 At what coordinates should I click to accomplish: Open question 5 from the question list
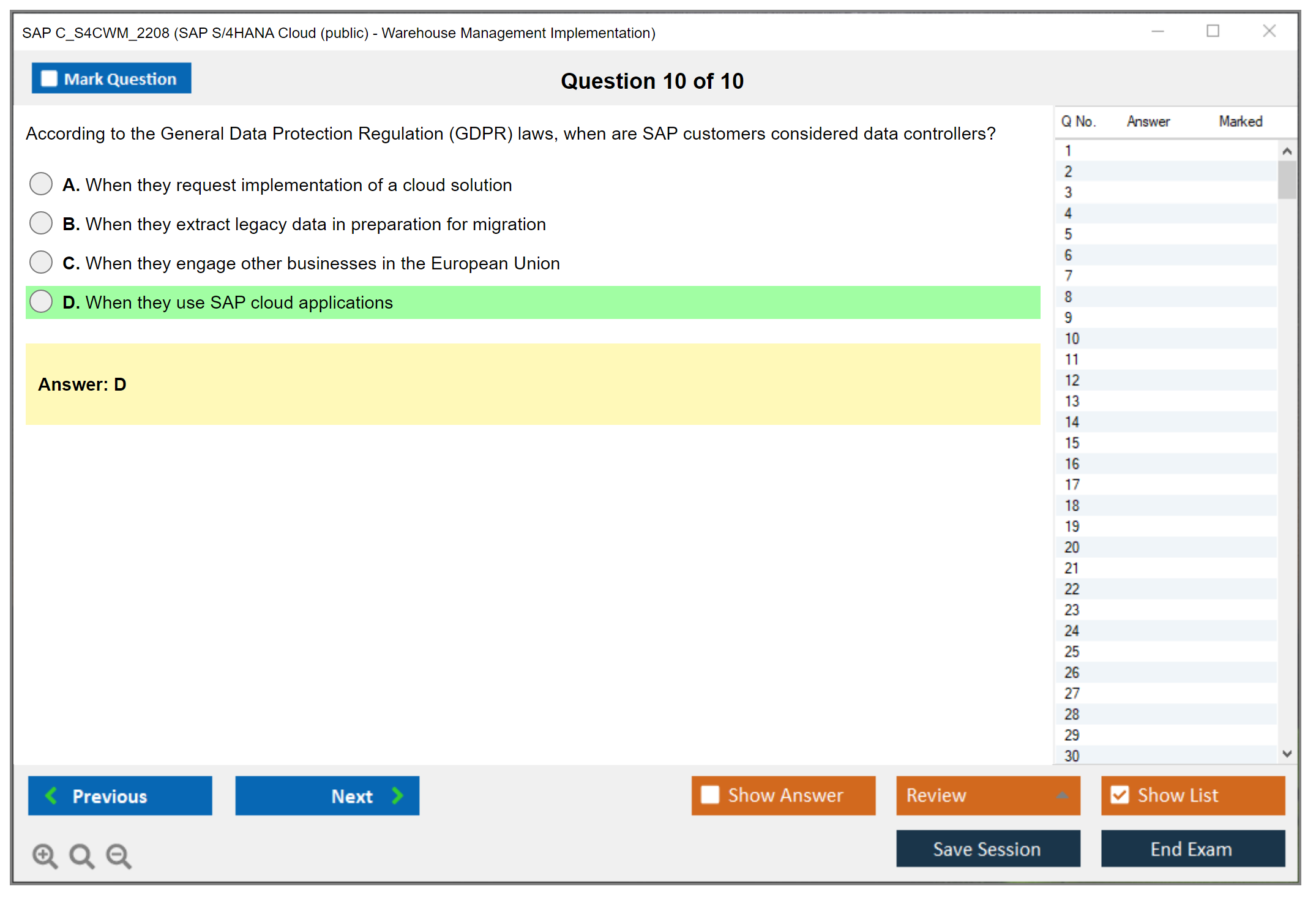[x=1068, y=234]
